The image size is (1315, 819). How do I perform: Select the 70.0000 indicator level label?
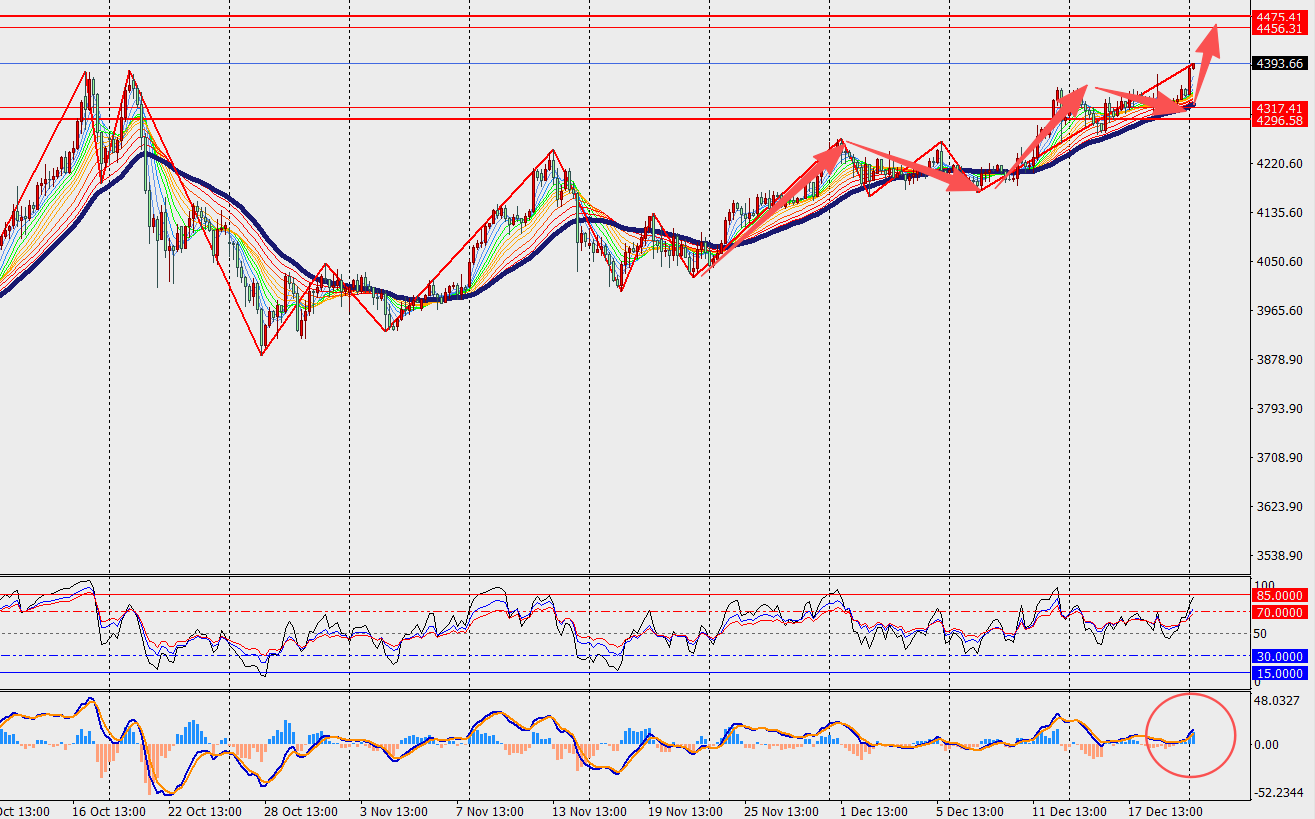(1280, 612)
